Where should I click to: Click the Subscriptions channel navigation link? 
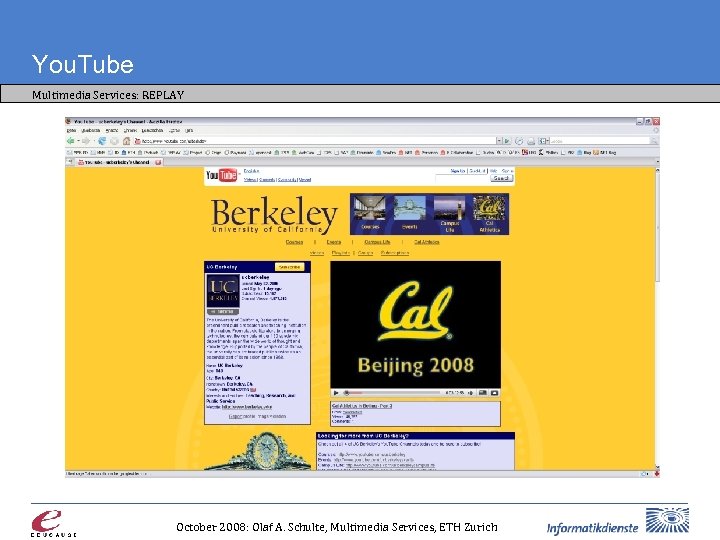point(395,253)
